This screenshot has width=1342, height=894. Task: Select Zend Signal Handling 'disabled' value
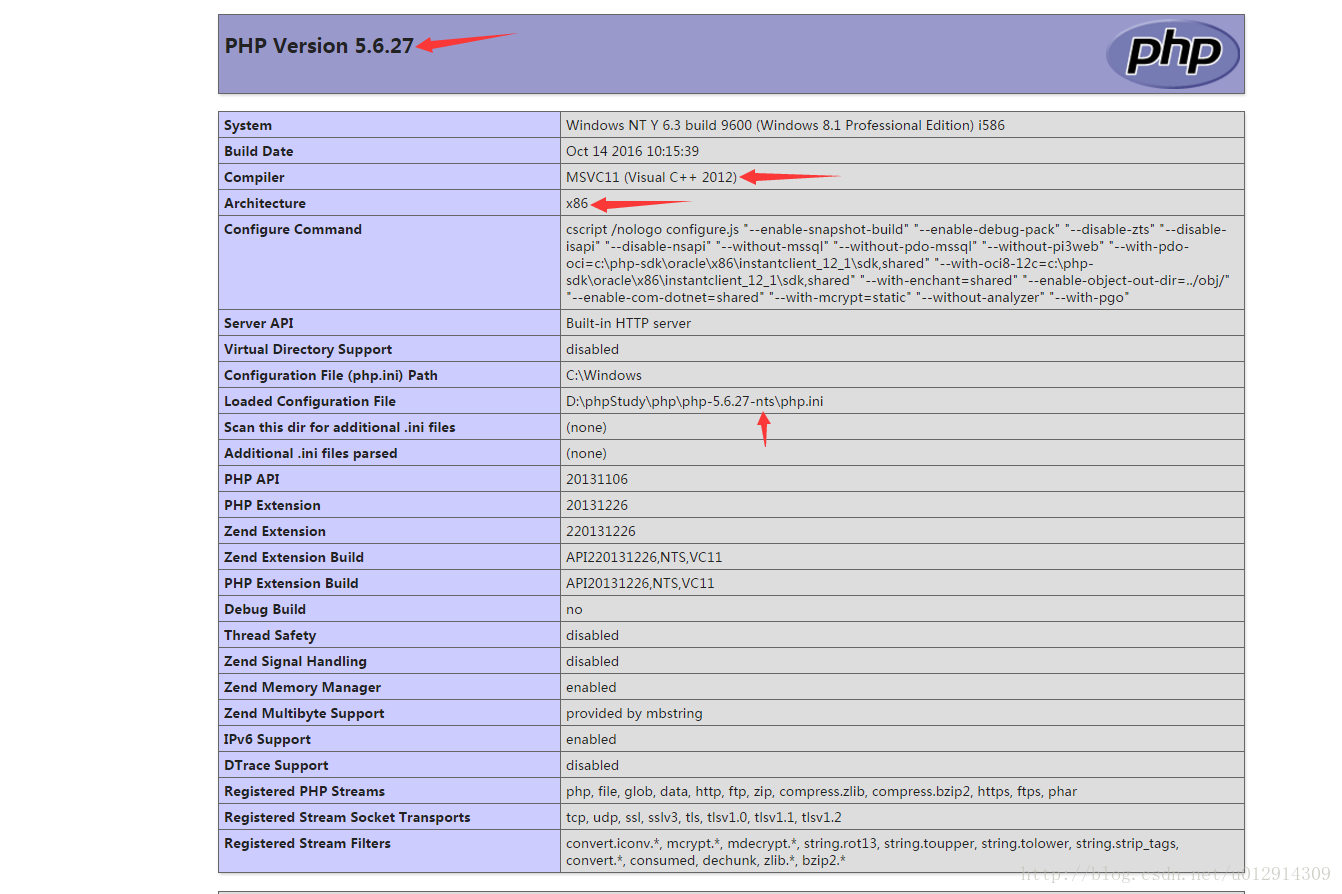(592, 661)
